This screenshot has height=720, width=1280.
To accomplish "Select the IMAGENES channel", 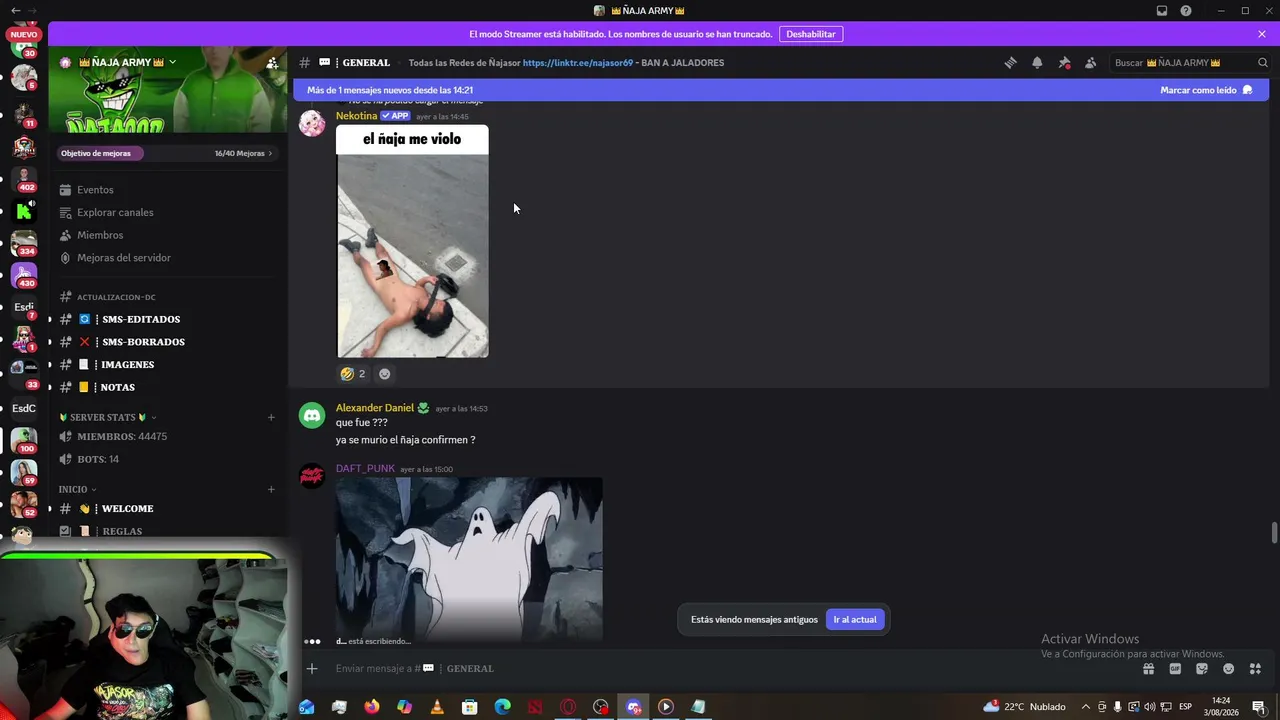I will (127, 365).
